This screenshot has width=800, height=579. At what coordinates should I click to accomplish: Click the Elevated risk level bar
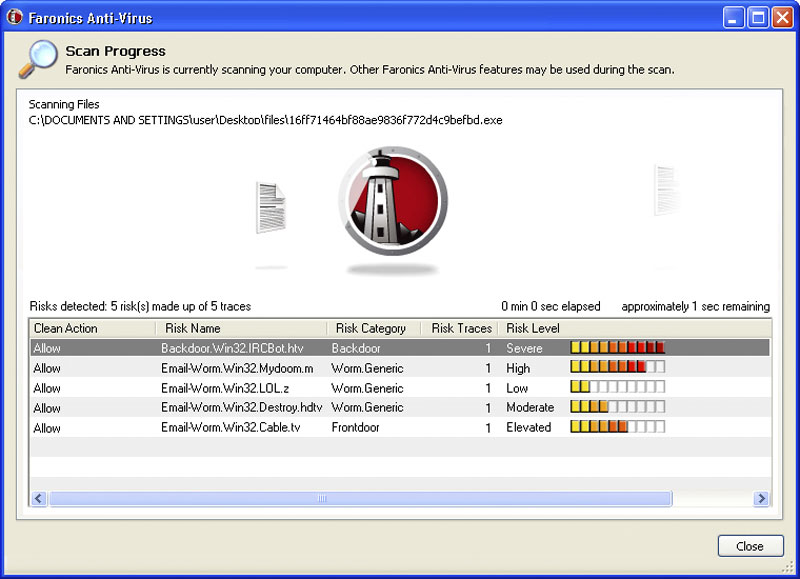tap(618, 426)
